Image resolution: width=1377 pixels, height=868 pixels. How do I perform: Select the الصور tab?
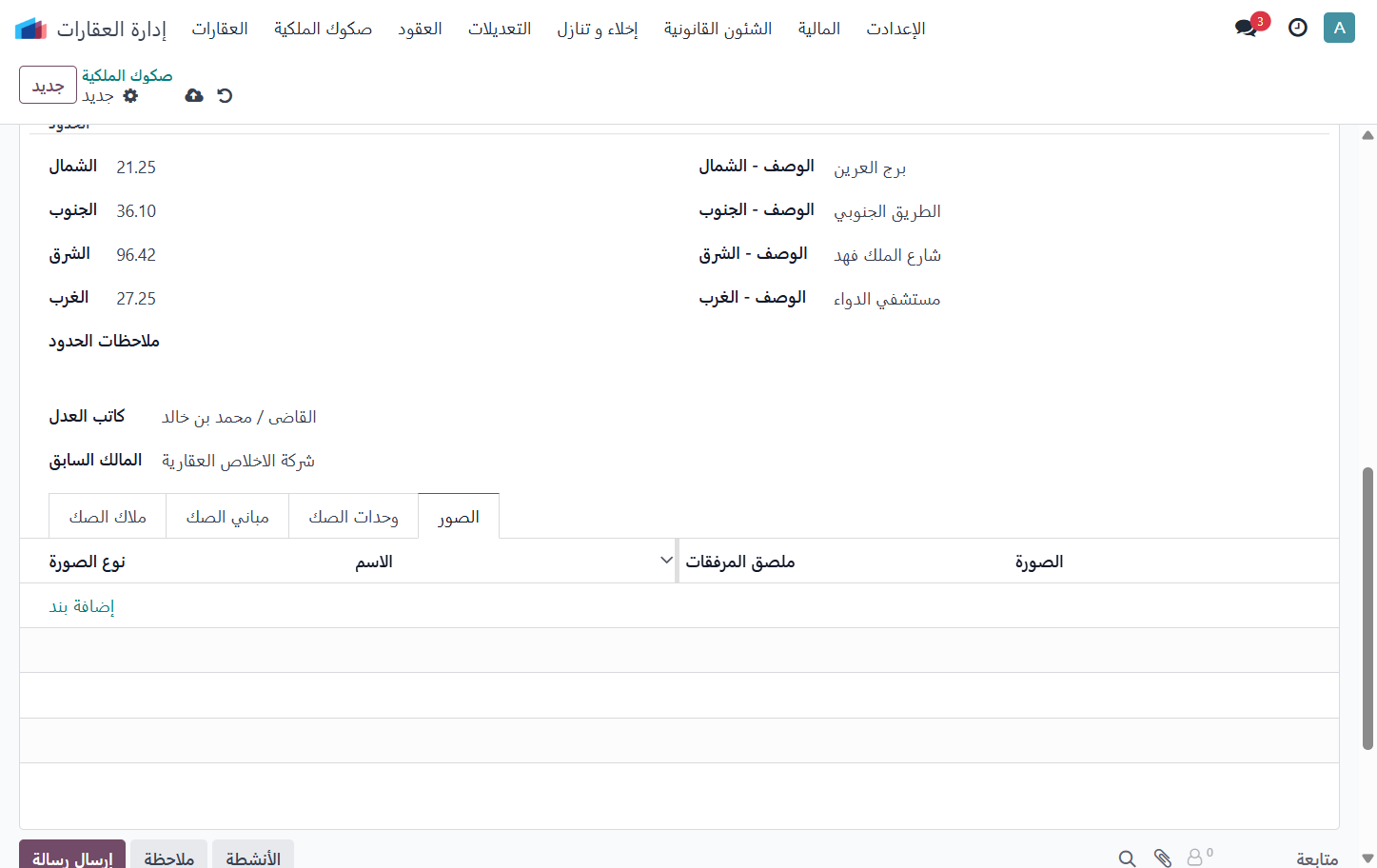[459, 517]
